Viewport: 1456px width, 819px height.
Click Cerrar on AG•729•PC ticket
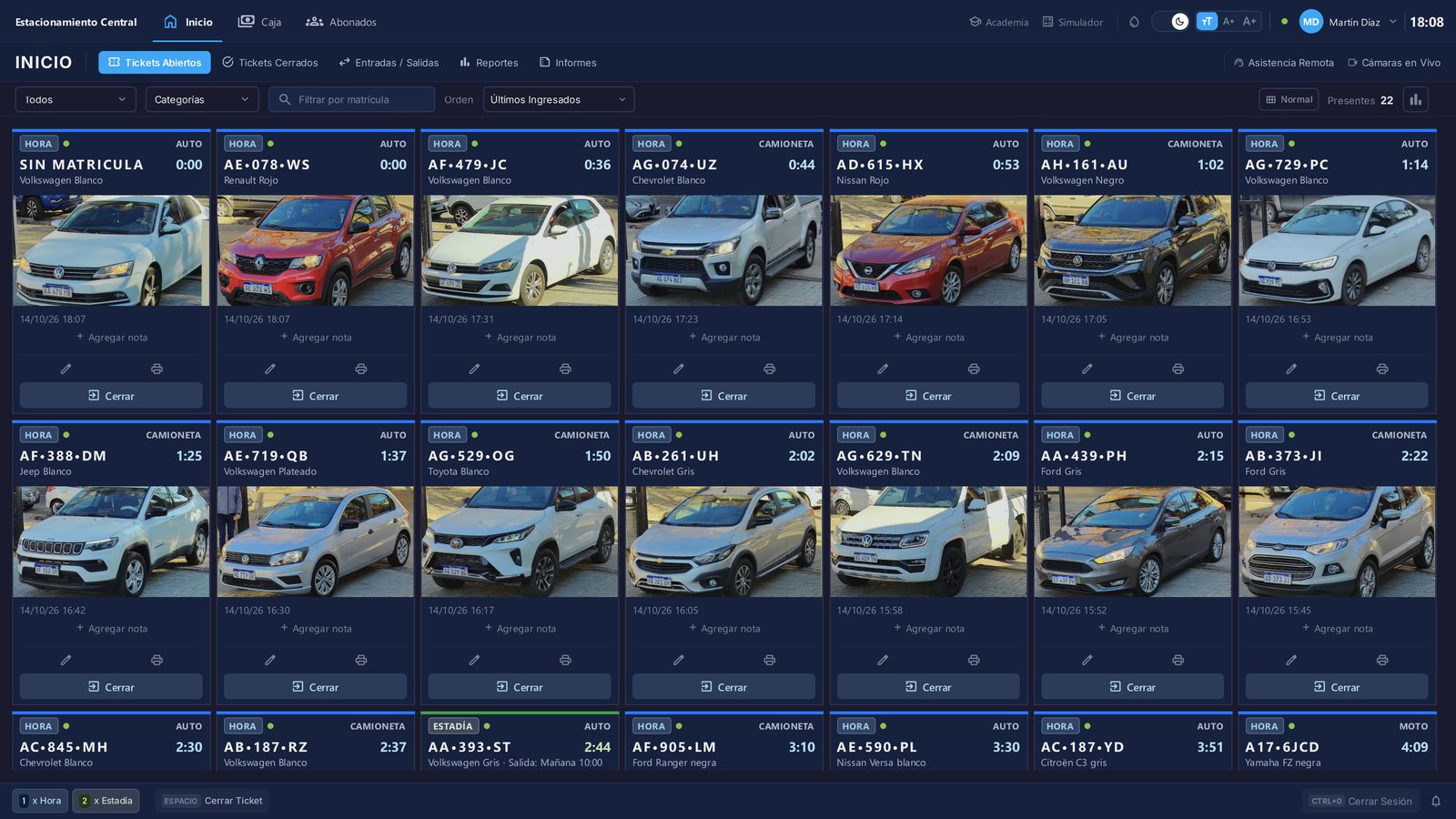pos(1337,396)
